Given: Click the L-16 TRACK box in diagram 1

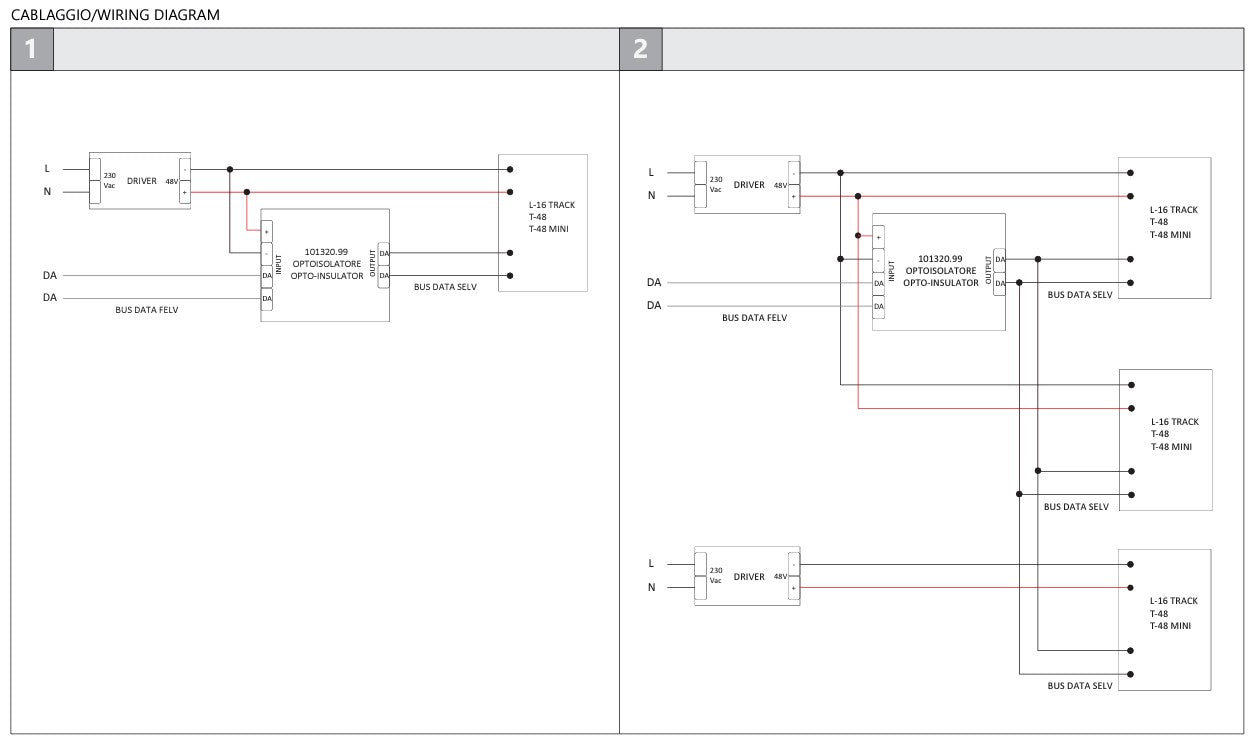Looking at the screenshot, I should point(543,222).
